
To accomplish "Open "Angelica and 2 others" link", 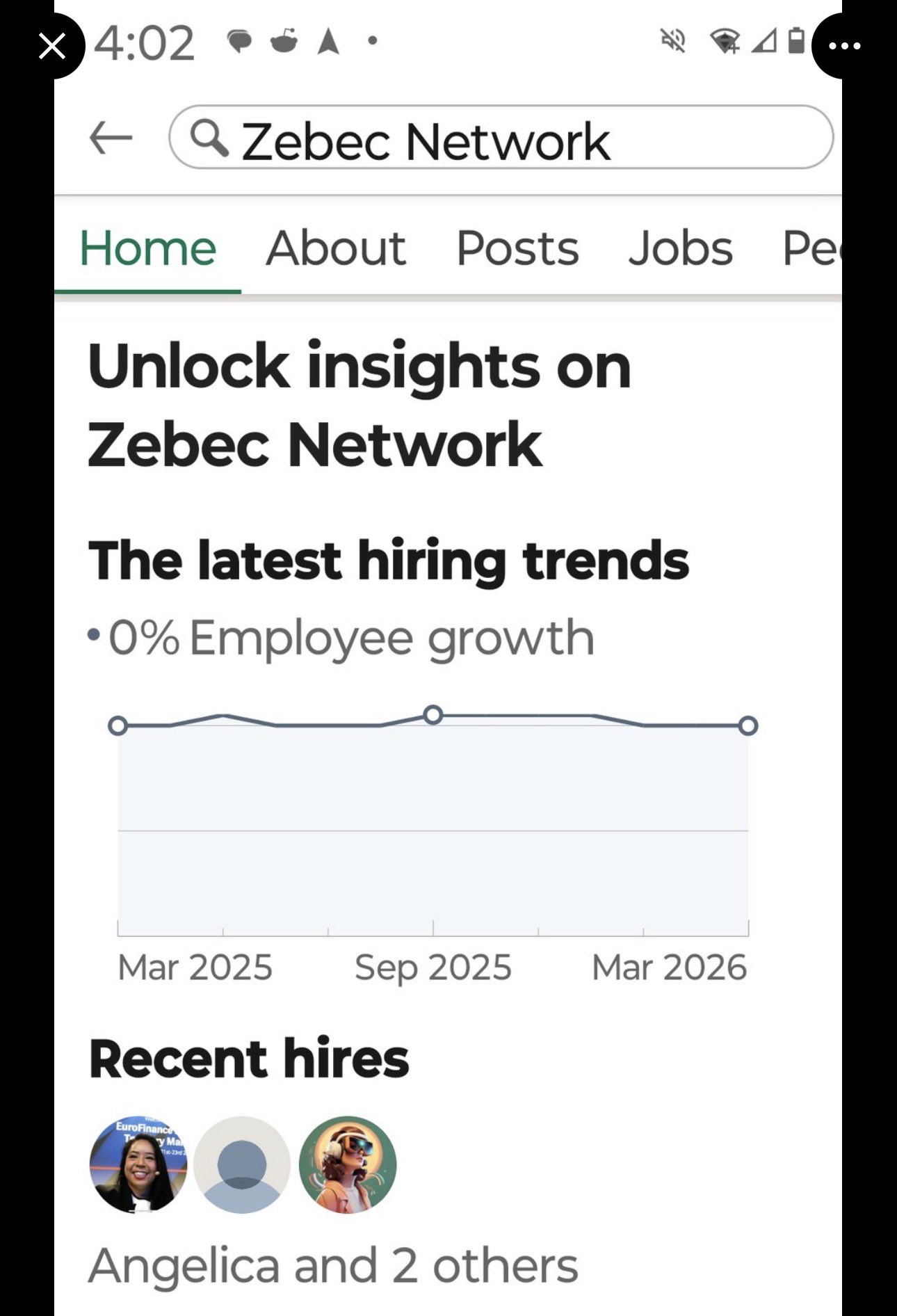I will click(x=333, y=1265).
